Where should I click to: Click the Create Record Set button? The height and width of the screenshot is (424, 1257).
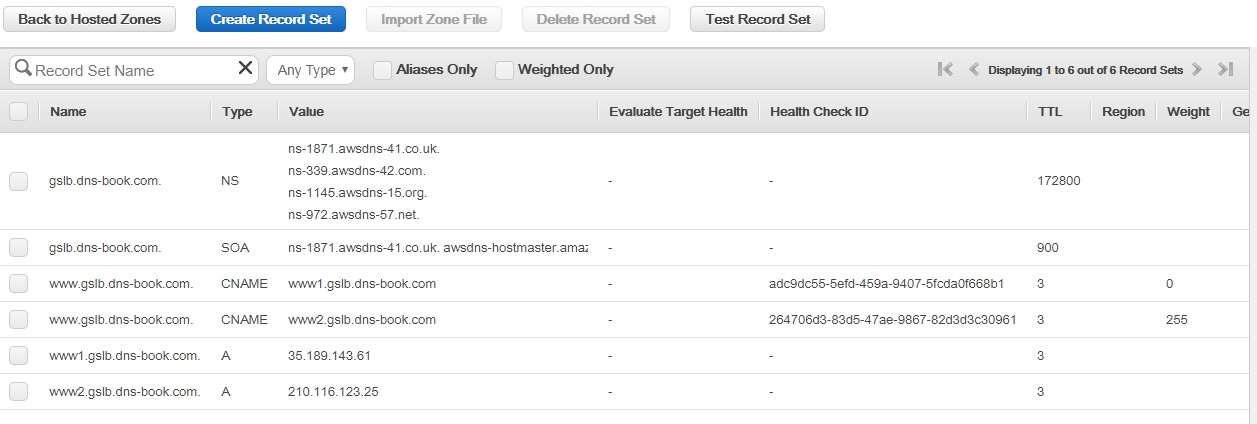pyautogui.click(x=271, y=19)
